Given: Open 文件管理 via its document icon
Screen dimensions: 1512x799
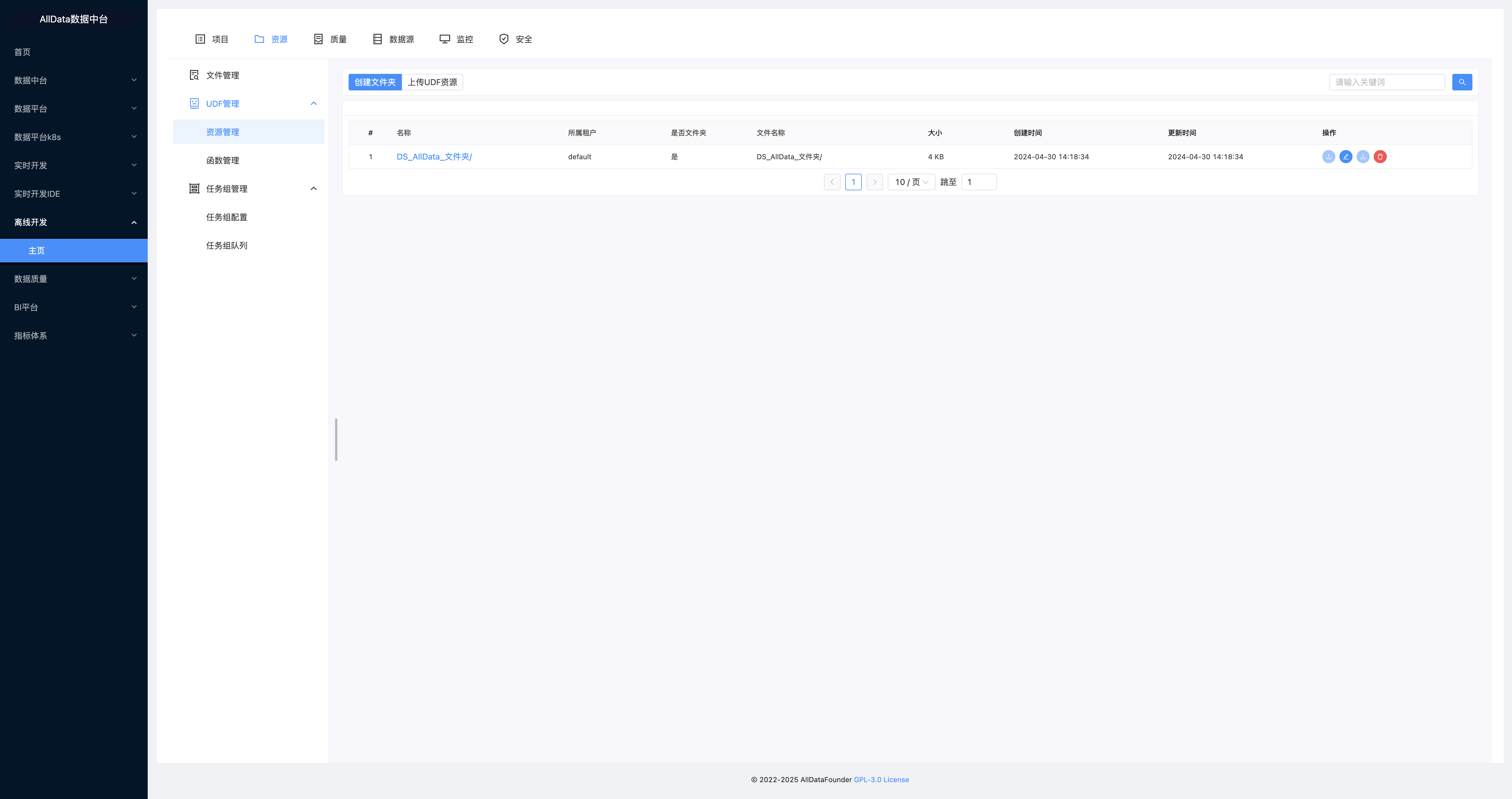Looking at the screenshot, I should 194,75.
